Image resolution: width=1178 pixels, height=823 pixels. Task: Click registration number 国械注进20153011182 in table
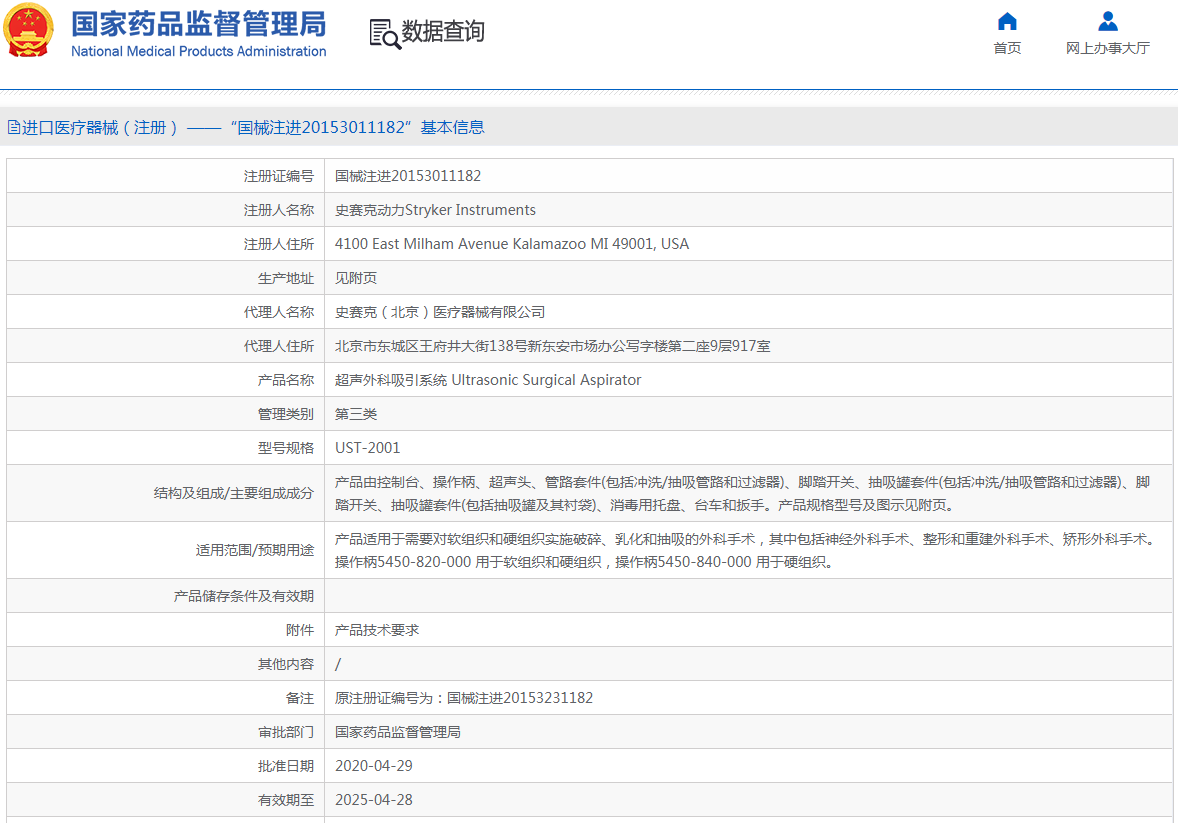point(408,176)
